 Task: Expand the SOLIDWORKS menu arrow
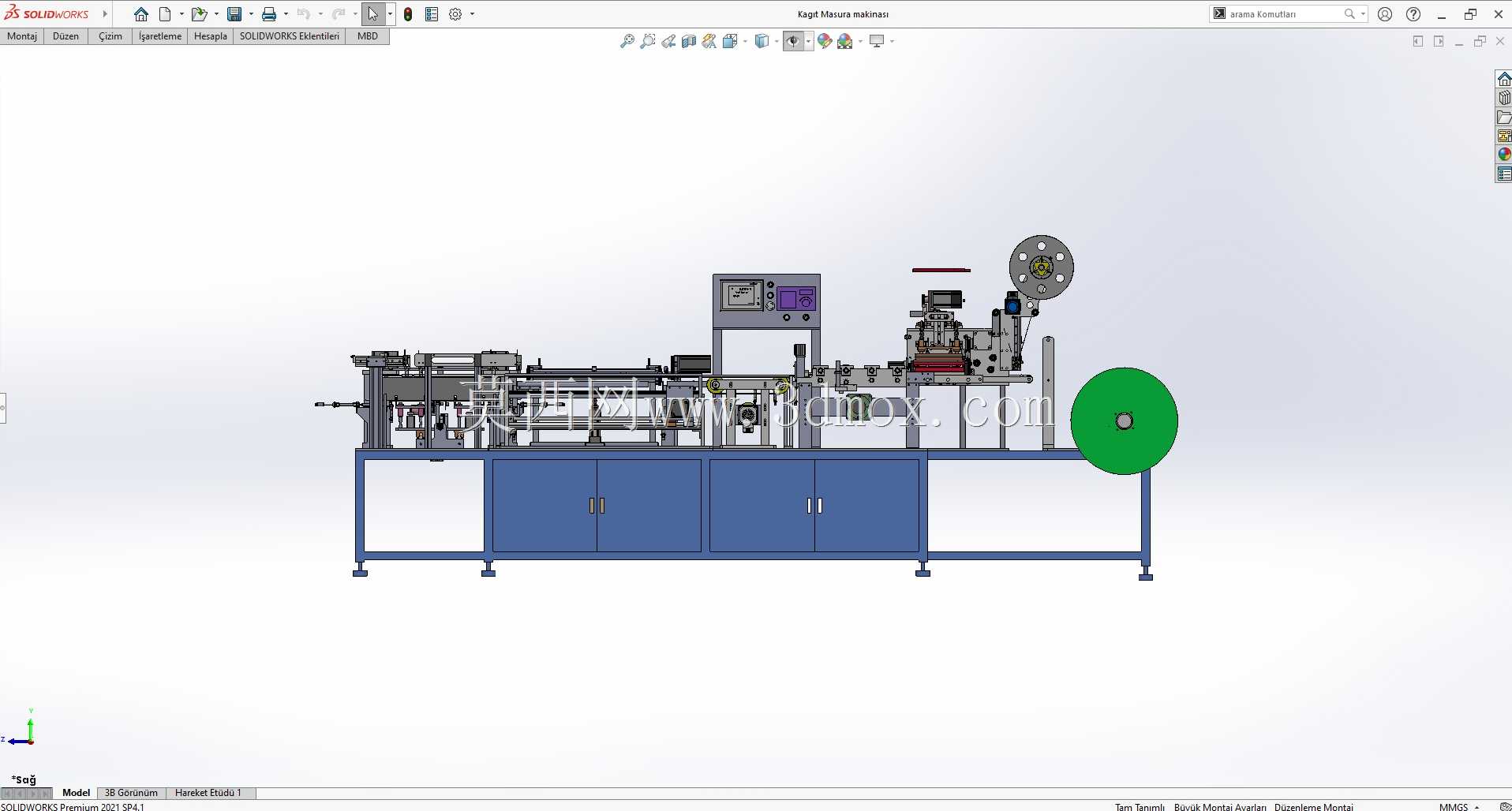(105, 14)
